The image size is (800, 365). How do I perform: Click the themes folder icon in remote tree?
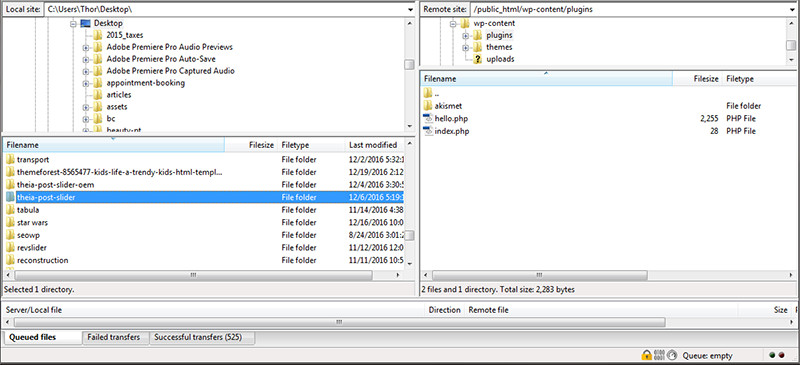478,47
